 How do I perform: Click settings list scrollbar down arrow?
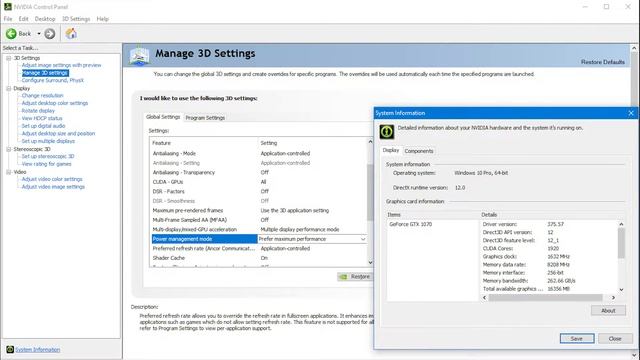[x=370, y=262]
